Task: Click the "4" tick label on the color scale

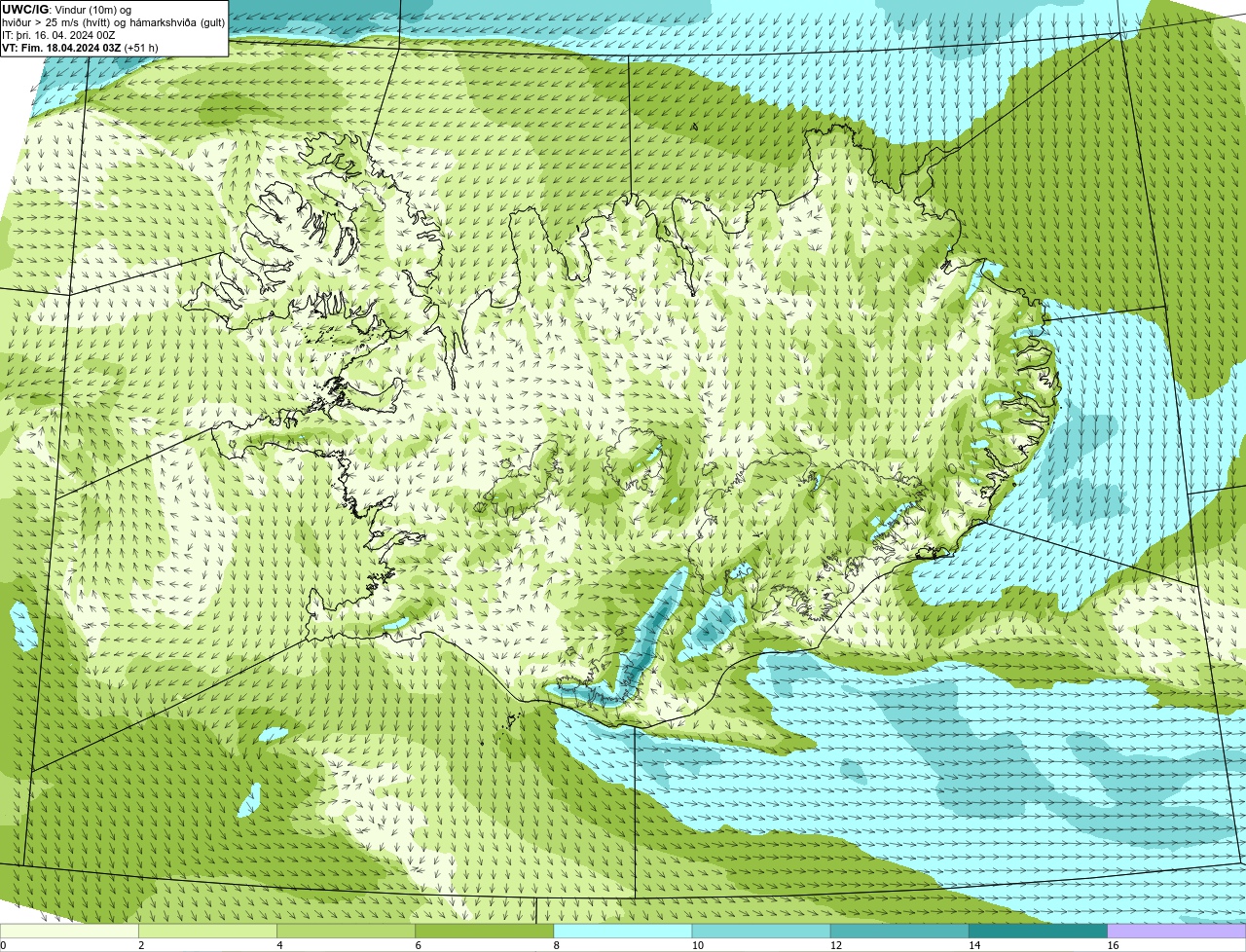Action: [x=279, y=945]
